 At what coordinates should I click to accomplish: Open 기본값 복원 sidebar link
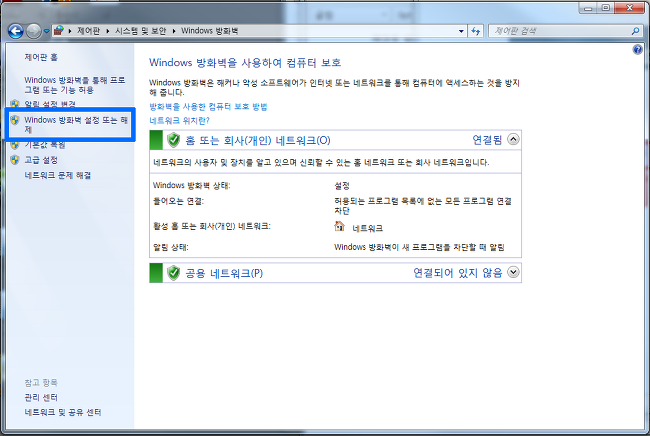(45, 145)
